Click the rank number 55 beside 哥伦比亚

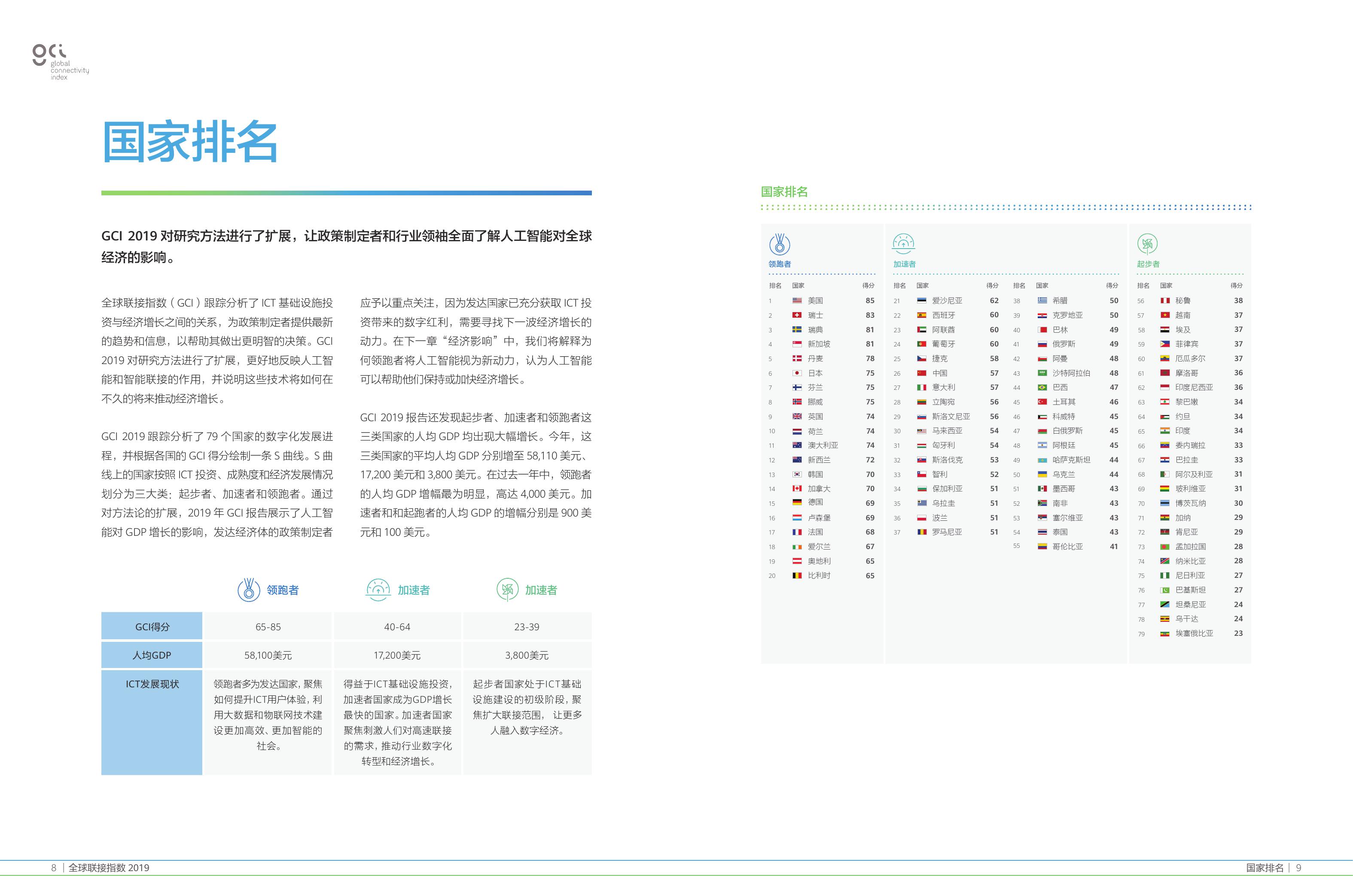pyautogui.click(x=1016, y=546)
